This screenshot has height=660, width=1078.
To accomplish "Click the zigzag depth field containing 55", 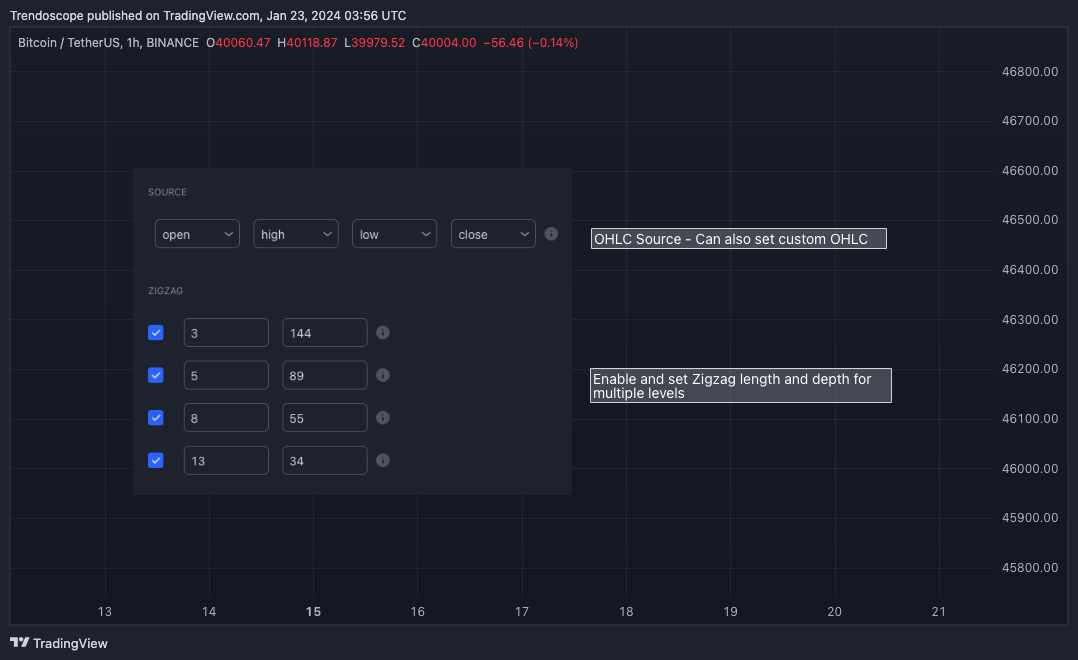I will tap(324, 418).
